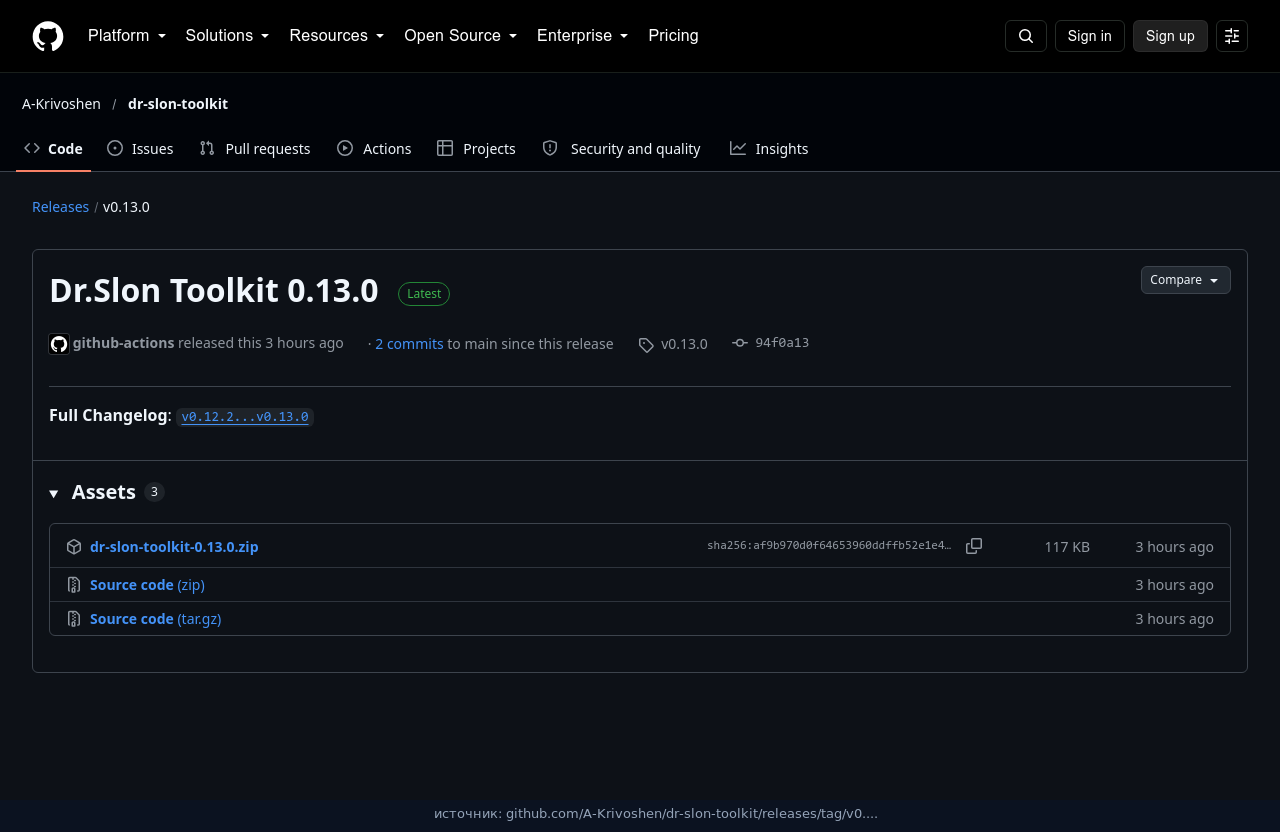Click the package icon of dr-slon-toolkit-0.13.0.zip
Viewport: 1280px width, 832px height.
[x=74, y=547]
